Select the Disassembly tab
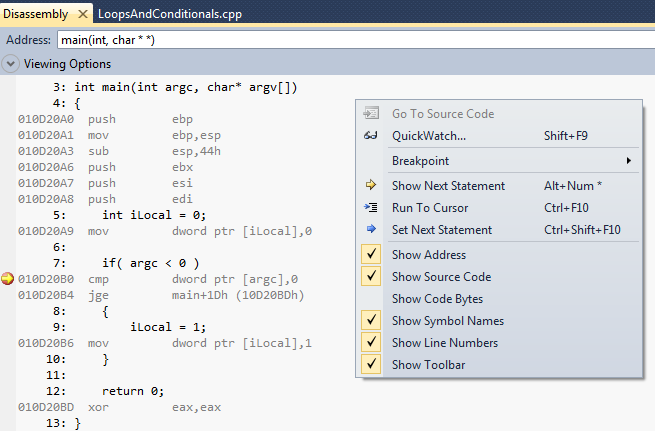This screenshot has width=655, height=431. 35,15
